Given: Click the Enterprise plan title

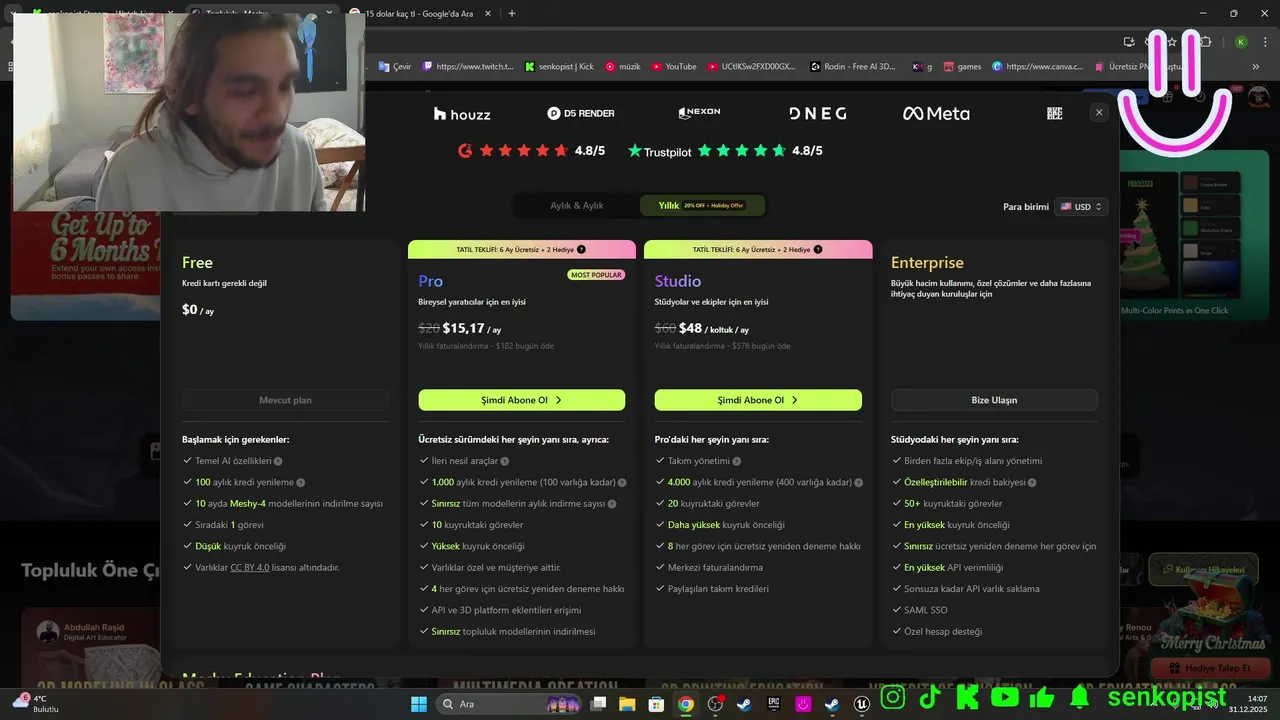Looking at the screenshot, I should click(x=927, y=263).
